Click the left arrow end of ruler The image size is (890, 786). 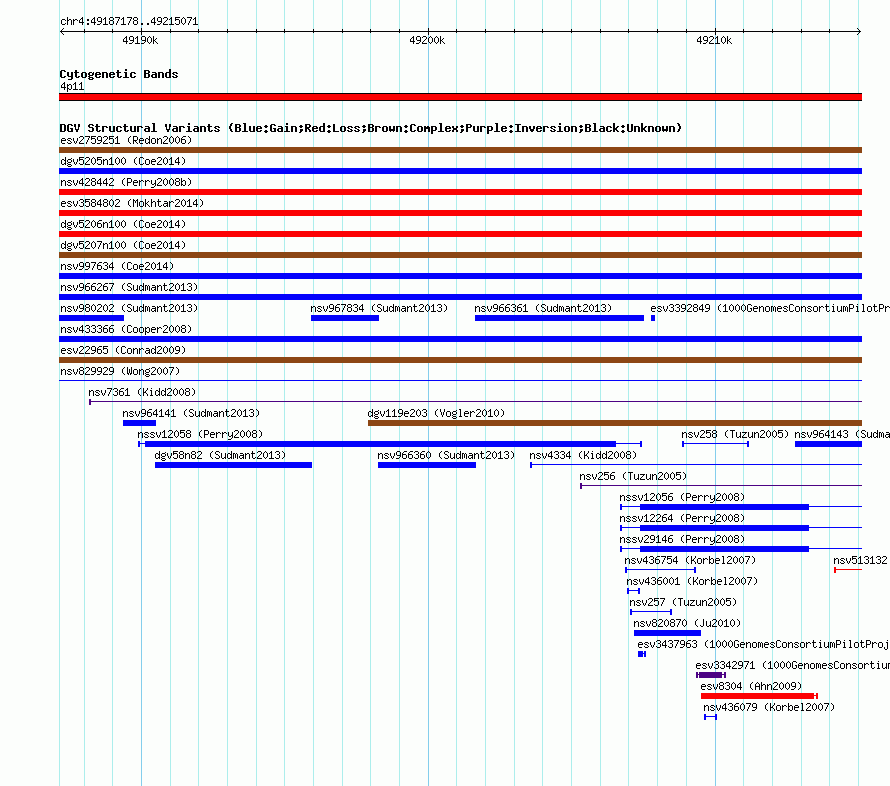tap(62, 31)
